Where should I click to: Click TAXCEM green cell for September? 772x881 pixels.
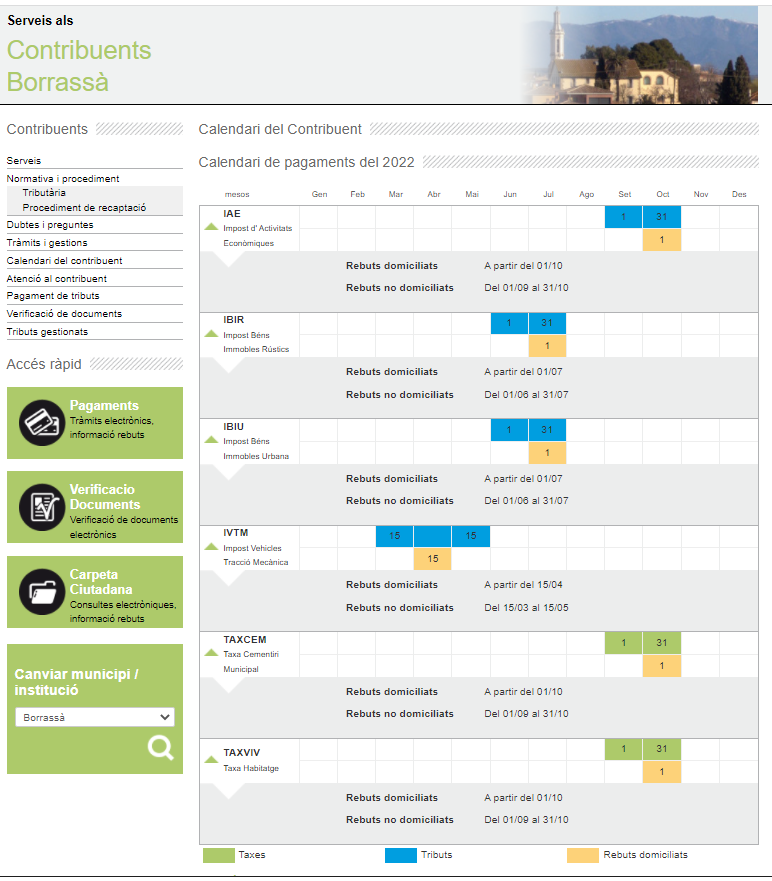click(624, 643)
